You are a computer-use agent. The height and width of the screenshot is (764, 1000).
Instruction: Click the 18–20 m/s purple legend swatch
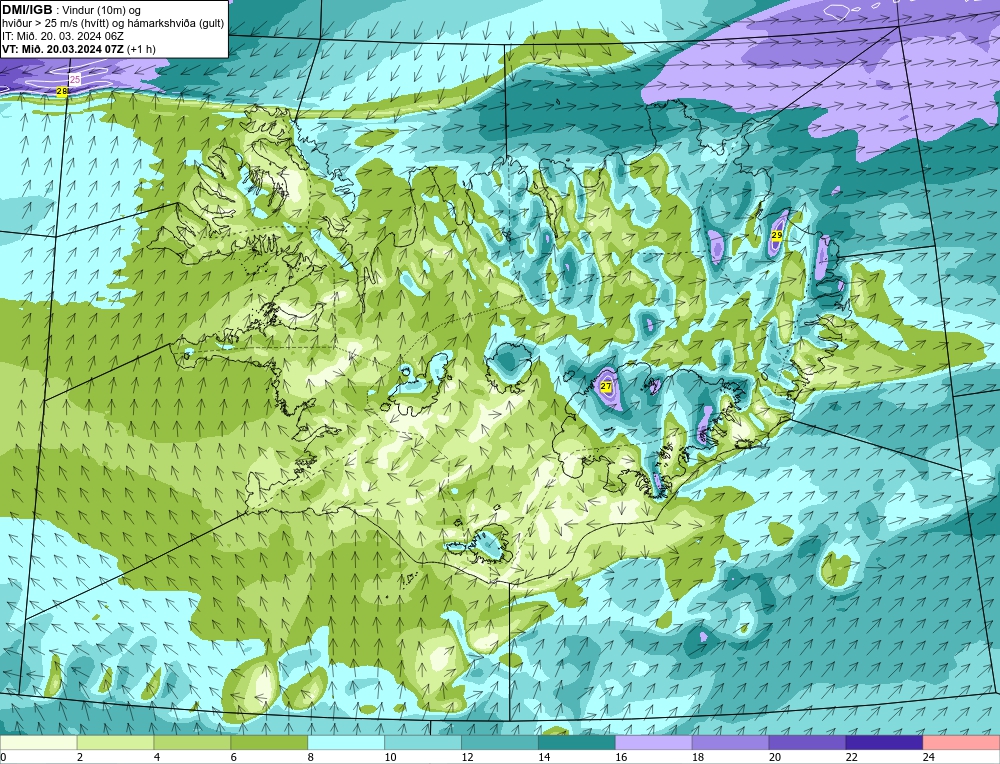click(x=730, y=743)
